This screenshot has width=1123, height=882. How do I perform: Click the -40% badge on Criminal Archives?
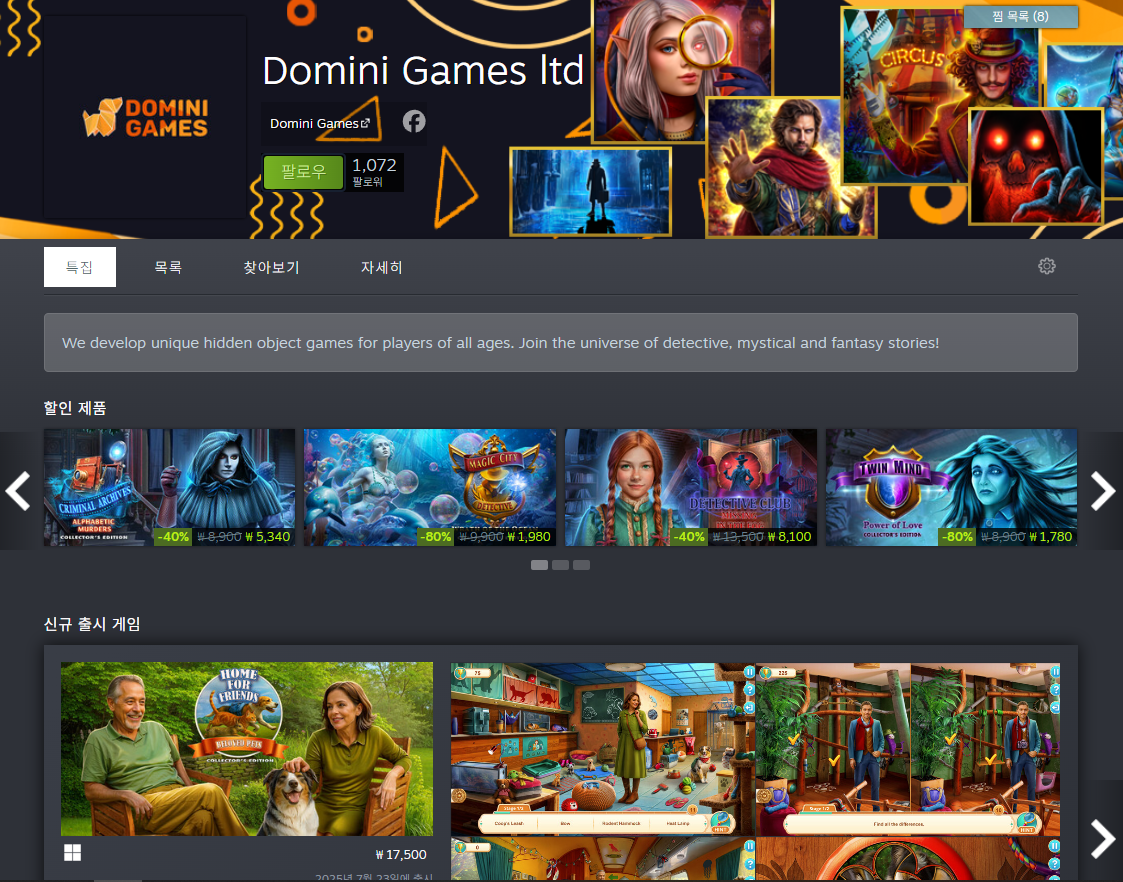click(173, 537)
